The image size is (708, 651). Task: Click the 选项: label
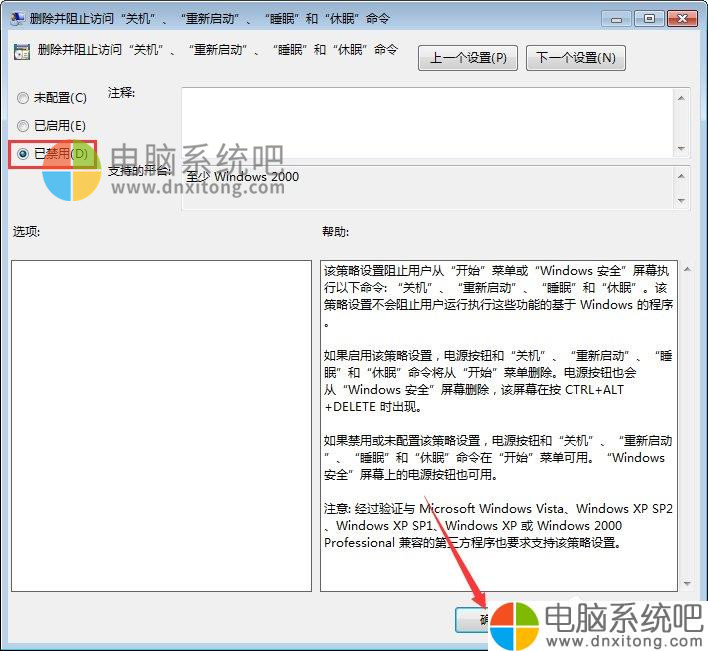coord(27,232)
